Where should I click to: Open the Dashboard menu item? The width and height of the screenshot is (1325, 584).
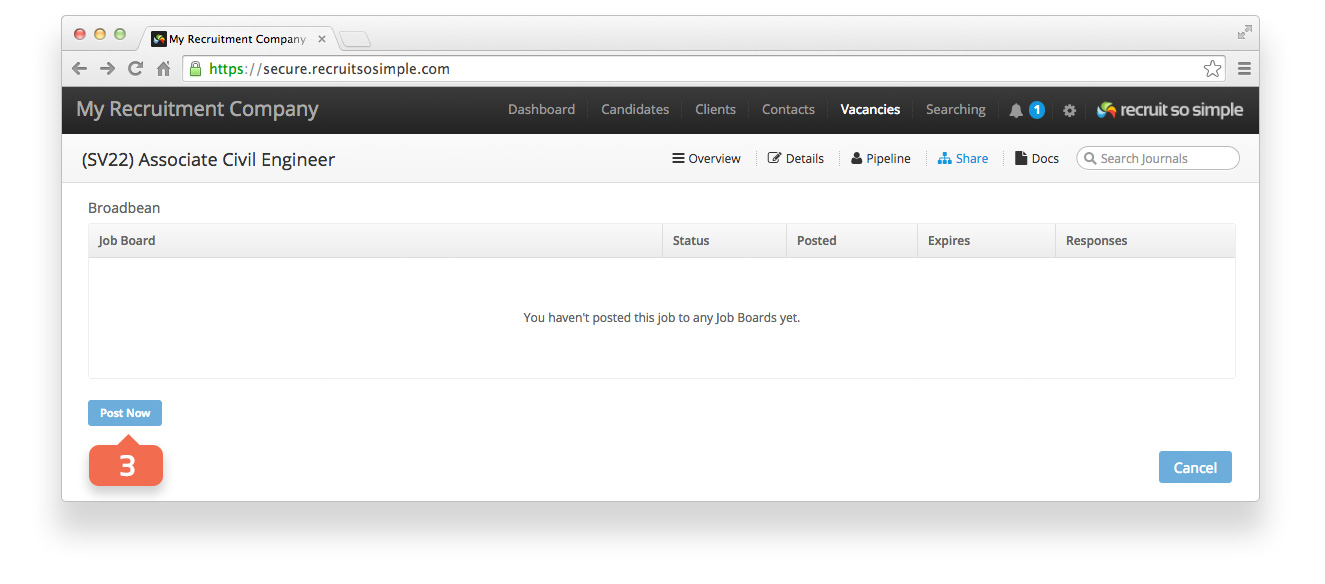541,110
